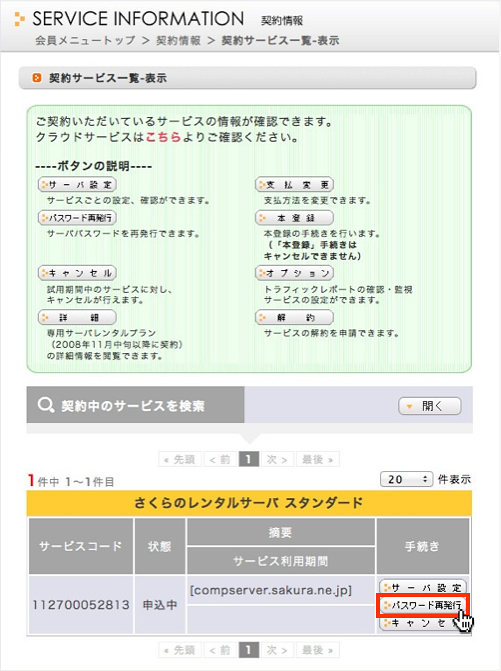The image size is (501, 671).
Task: Click the さくらのレンタルサーバ スタンダード heading
Action: coord(249,502)
